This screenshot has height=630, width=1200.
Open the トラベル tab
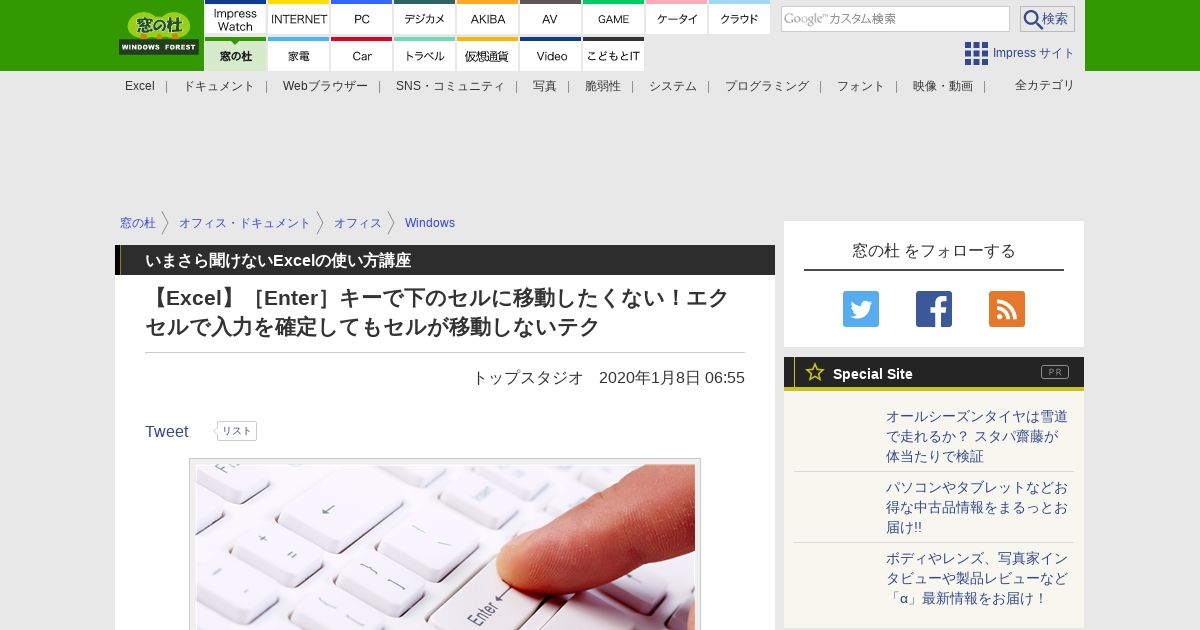click(425, 55)
